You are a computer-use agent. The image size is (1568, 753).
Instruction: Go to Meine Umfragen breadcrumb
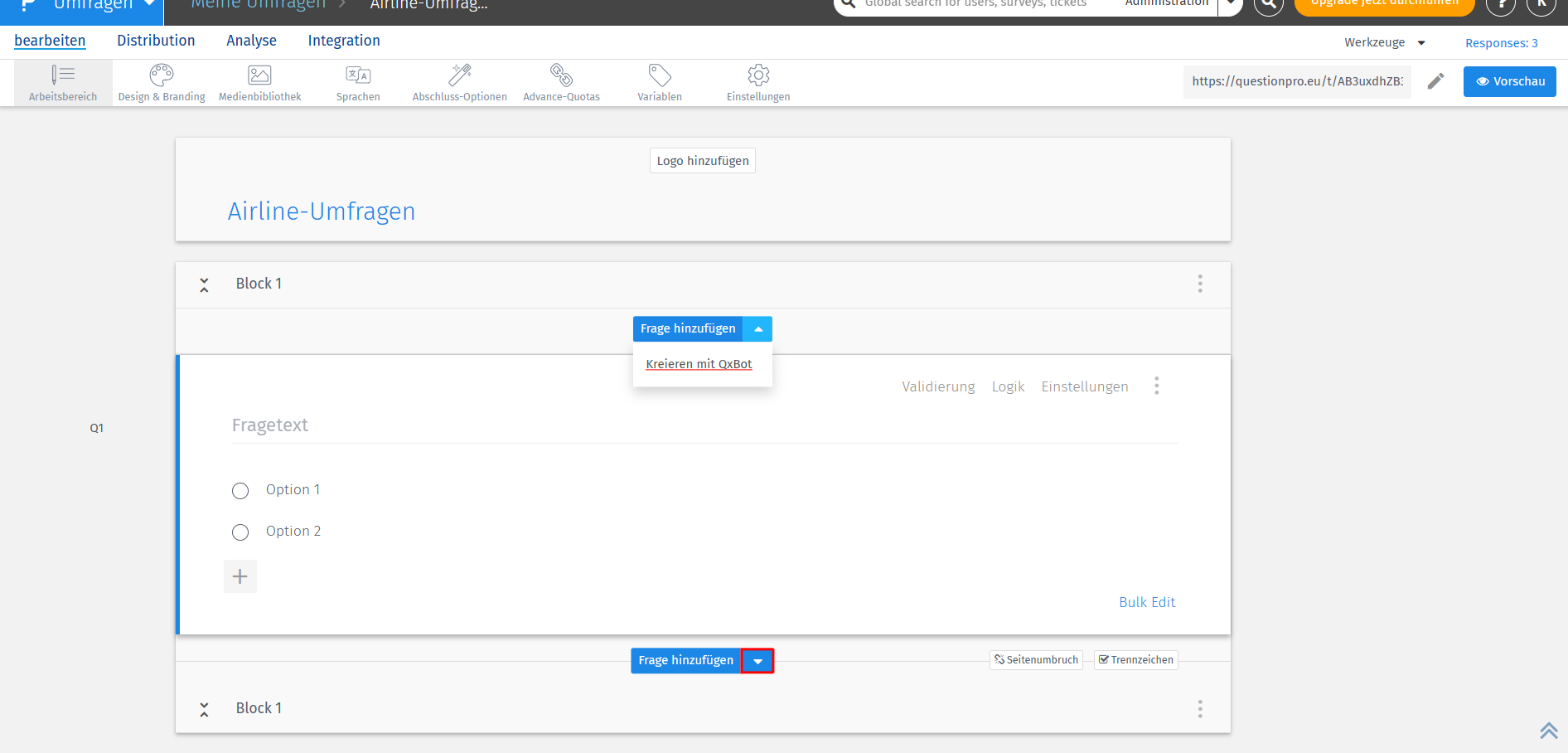[258, 5]
